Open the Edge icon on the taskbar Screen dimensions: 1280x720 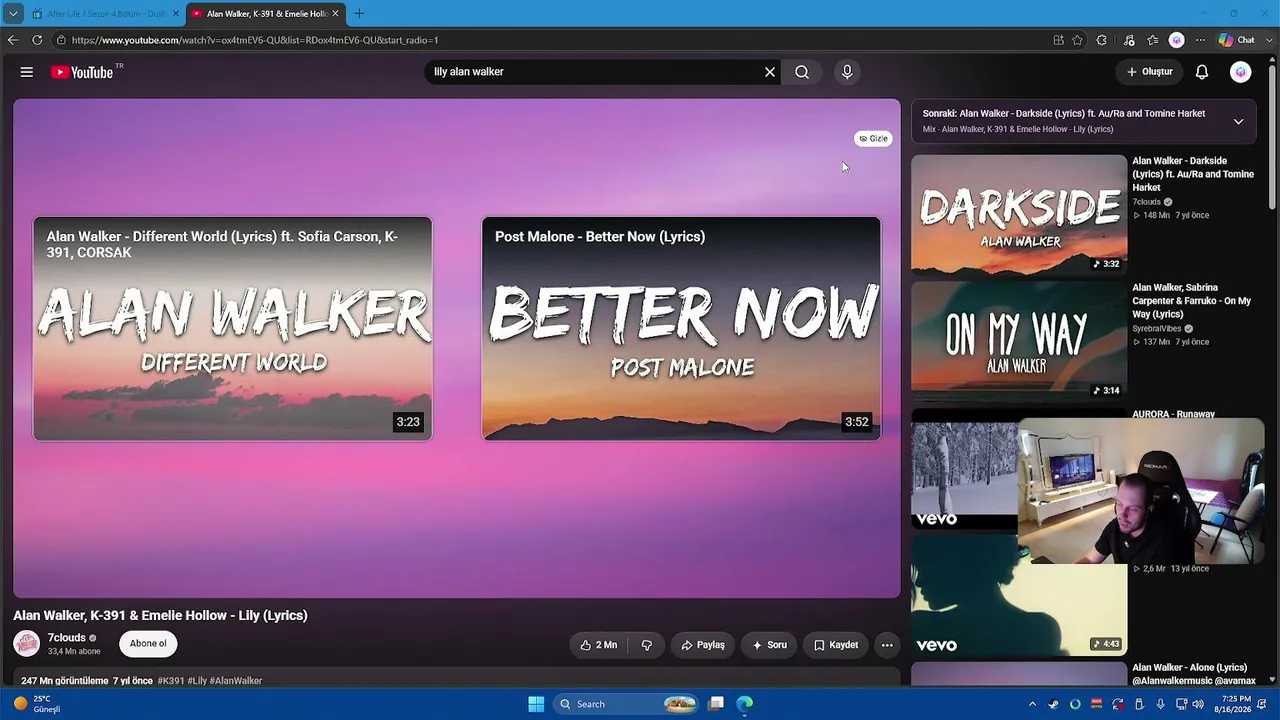pyautogui.click(x=745, y=704)
